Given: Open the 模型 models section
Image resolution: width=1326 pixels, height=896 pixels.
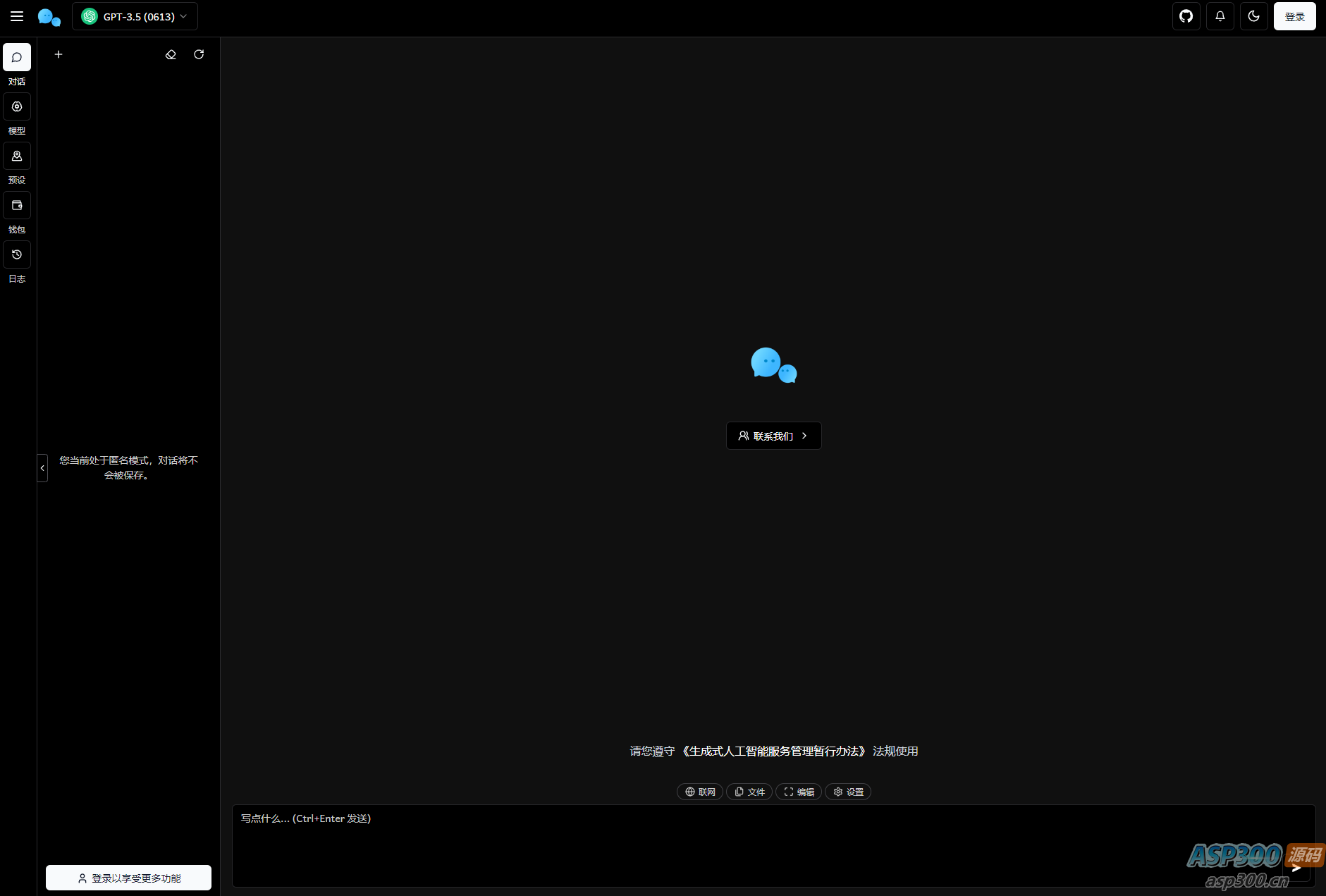Looking at the screenshot, I should click(x=17, y=106).
